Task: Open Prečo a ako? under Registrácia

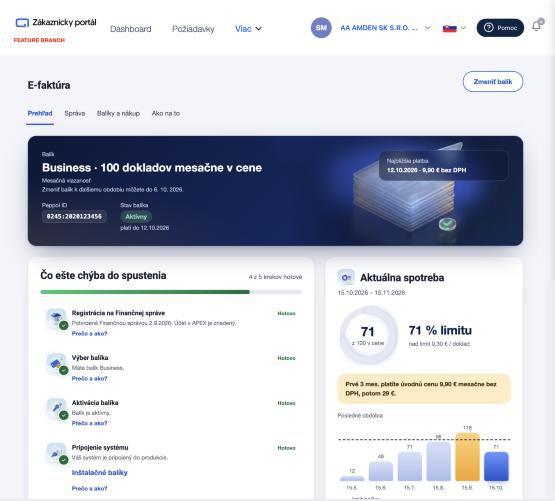Action: click(x=89, y=334)
